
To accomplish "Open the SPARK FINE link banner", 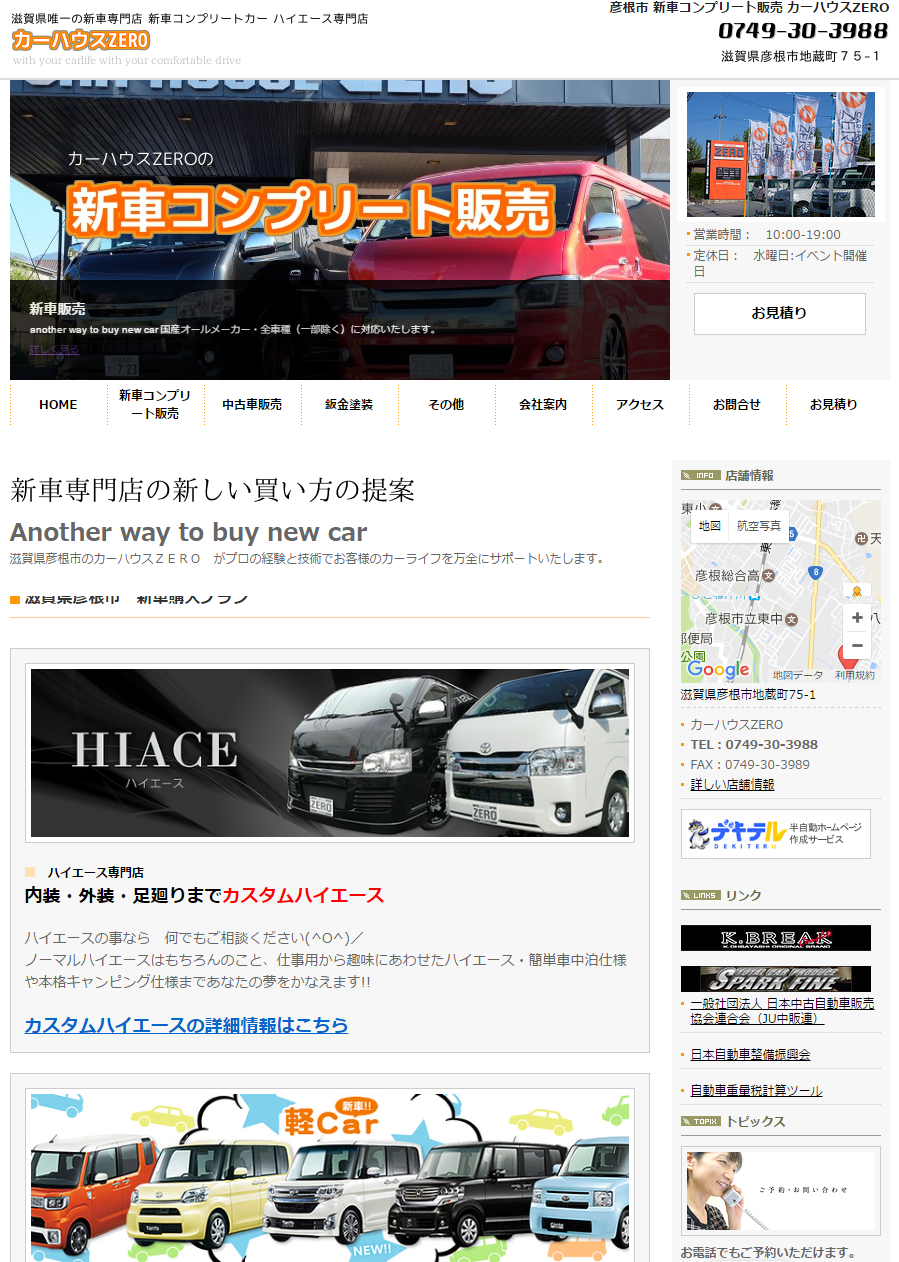I will (775, 978).
